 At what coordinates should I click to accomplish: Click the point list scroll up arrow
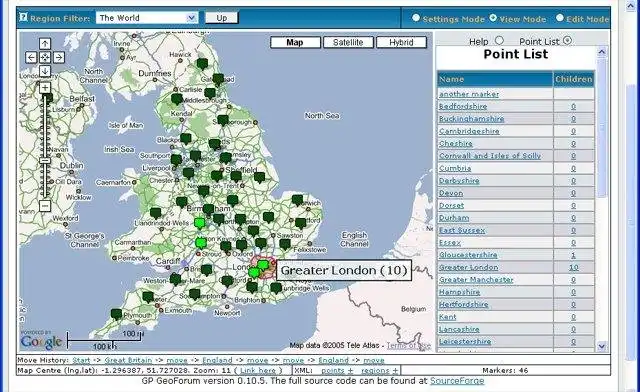(x=601, y=52)
